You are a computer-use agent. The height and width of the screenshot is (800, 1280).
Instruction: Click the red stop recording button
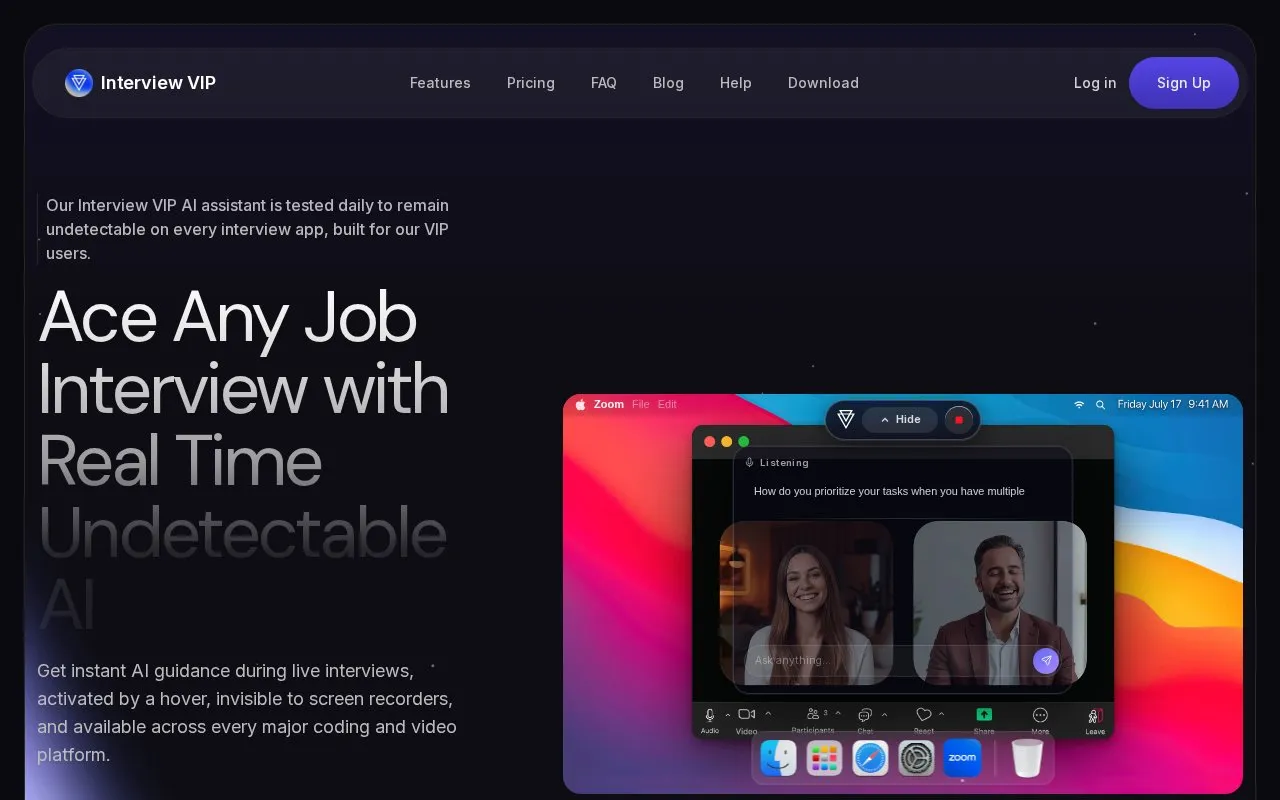tap(958, 420)
